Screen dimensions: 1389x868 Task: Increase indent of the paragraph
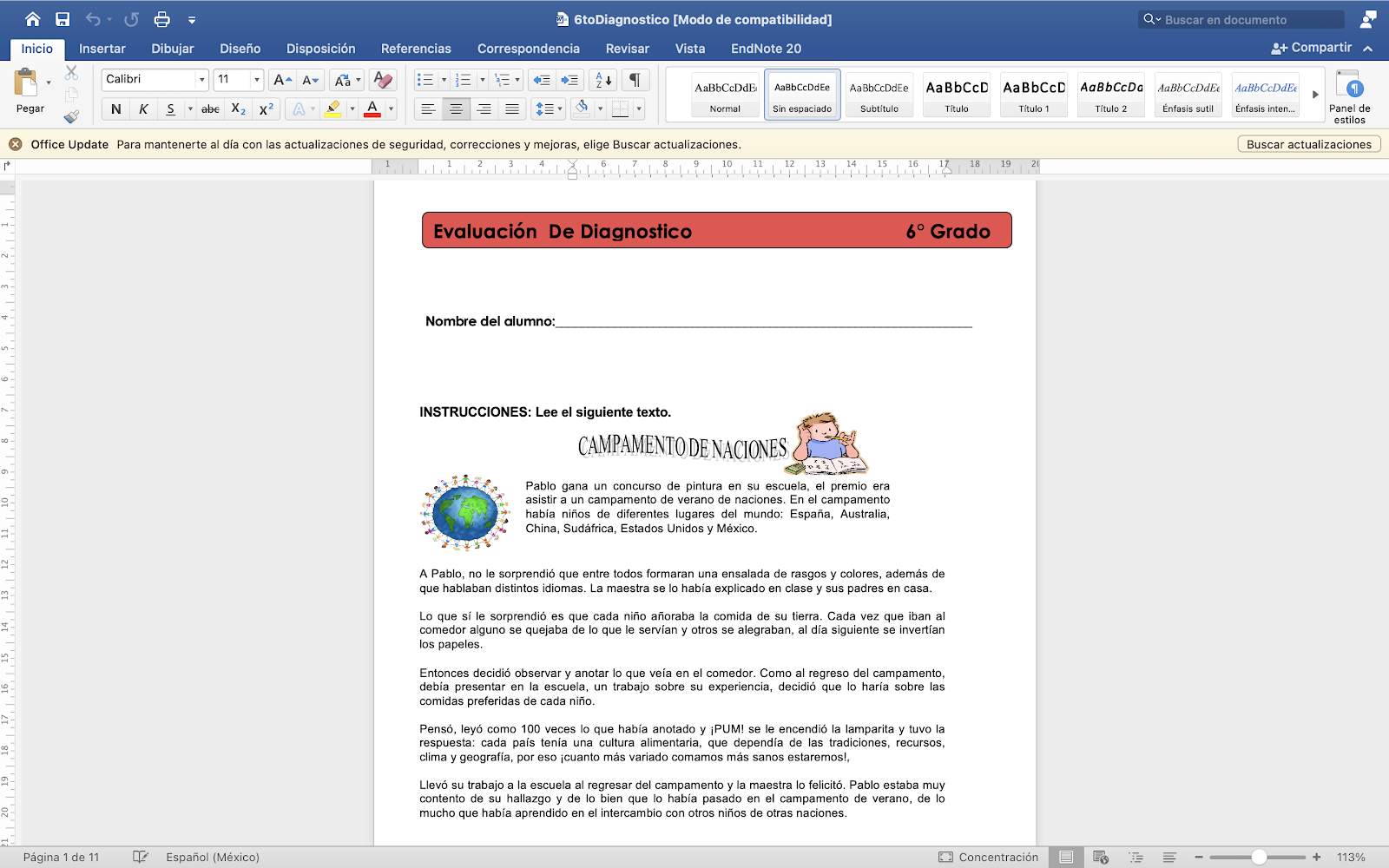569,80
